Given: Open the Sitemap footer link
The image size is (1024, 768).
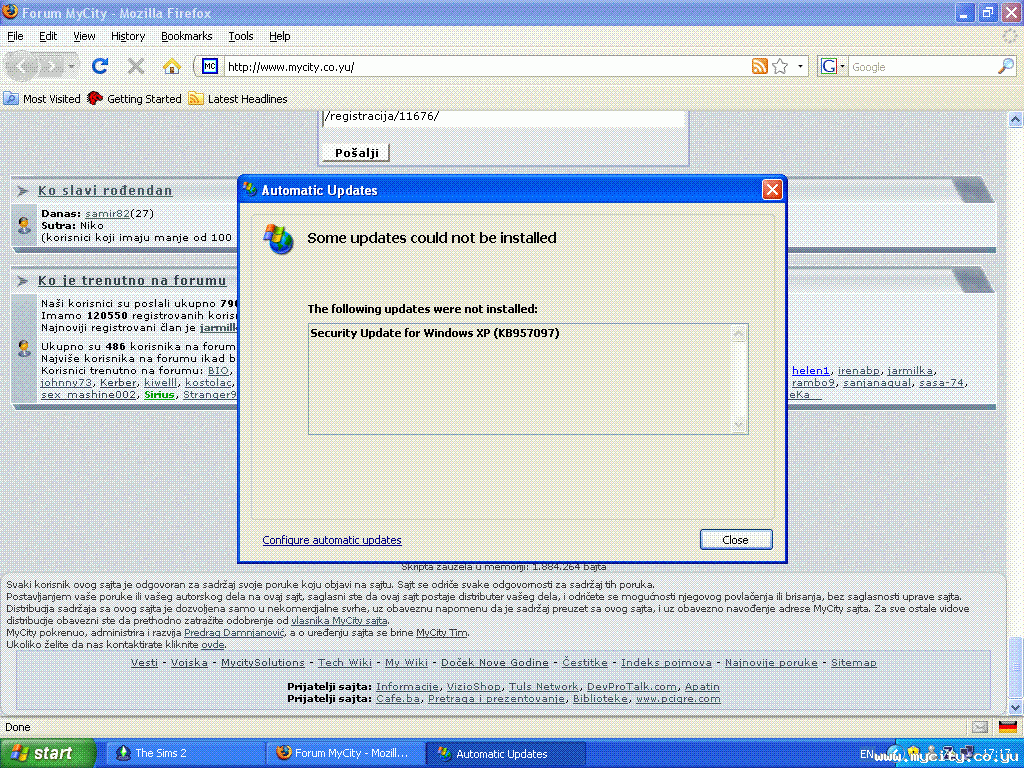Looking at the screenshot, I should [x=854, y=662].
